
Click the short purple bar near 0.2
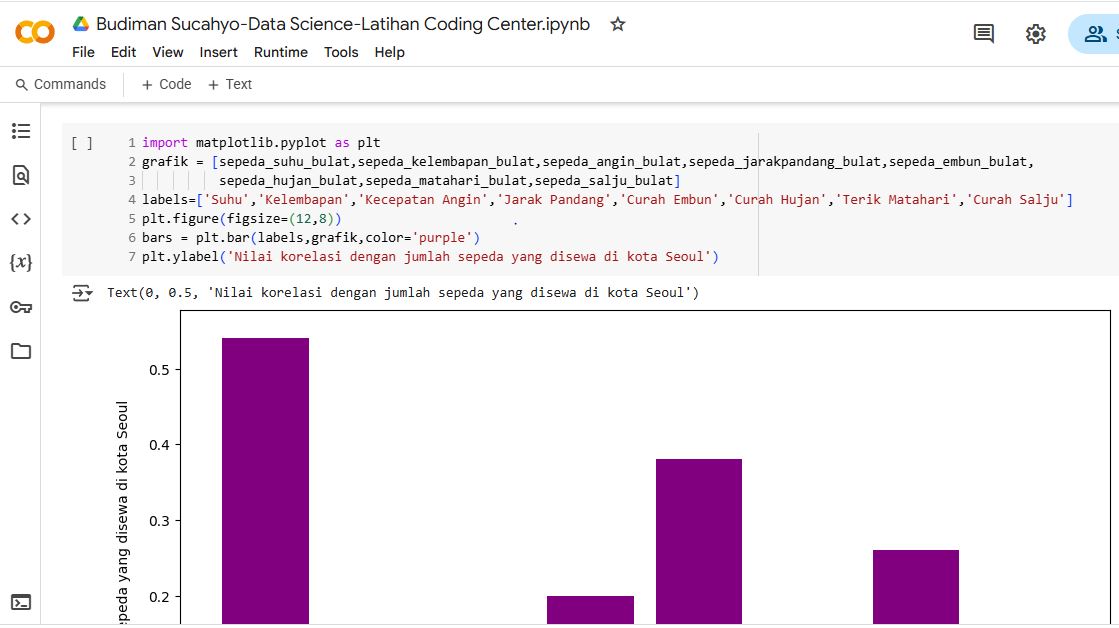pyautogui.click(x=590, y=610)
